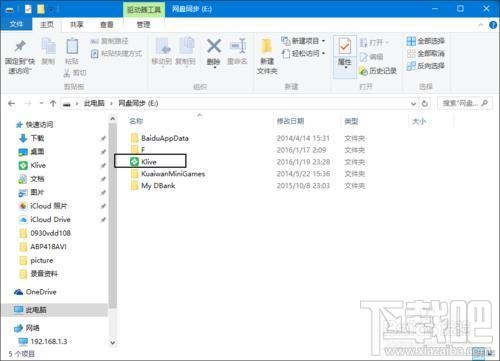Screen dimensions: 500x361
Task: Click Select all in ribbon
Action: click(426, 41)
